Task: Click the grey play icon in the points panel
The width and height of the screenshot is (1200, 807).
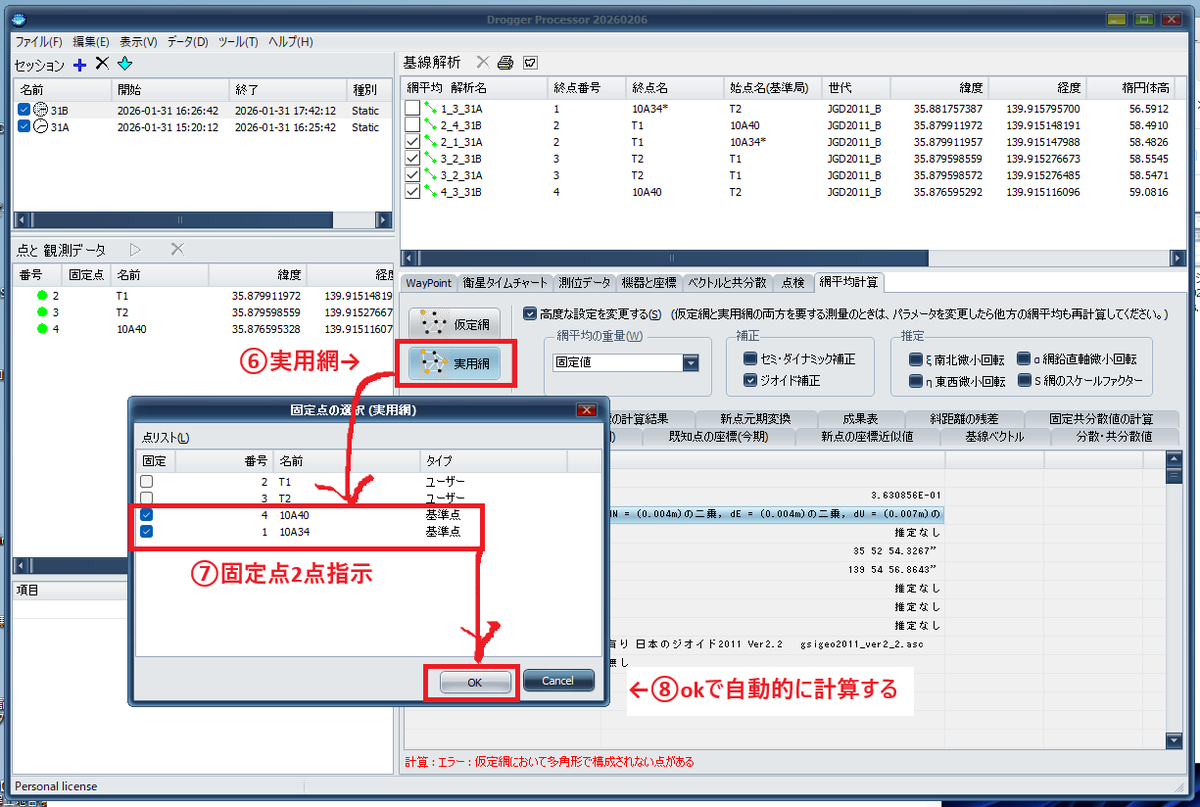Action: click(136, 249)
